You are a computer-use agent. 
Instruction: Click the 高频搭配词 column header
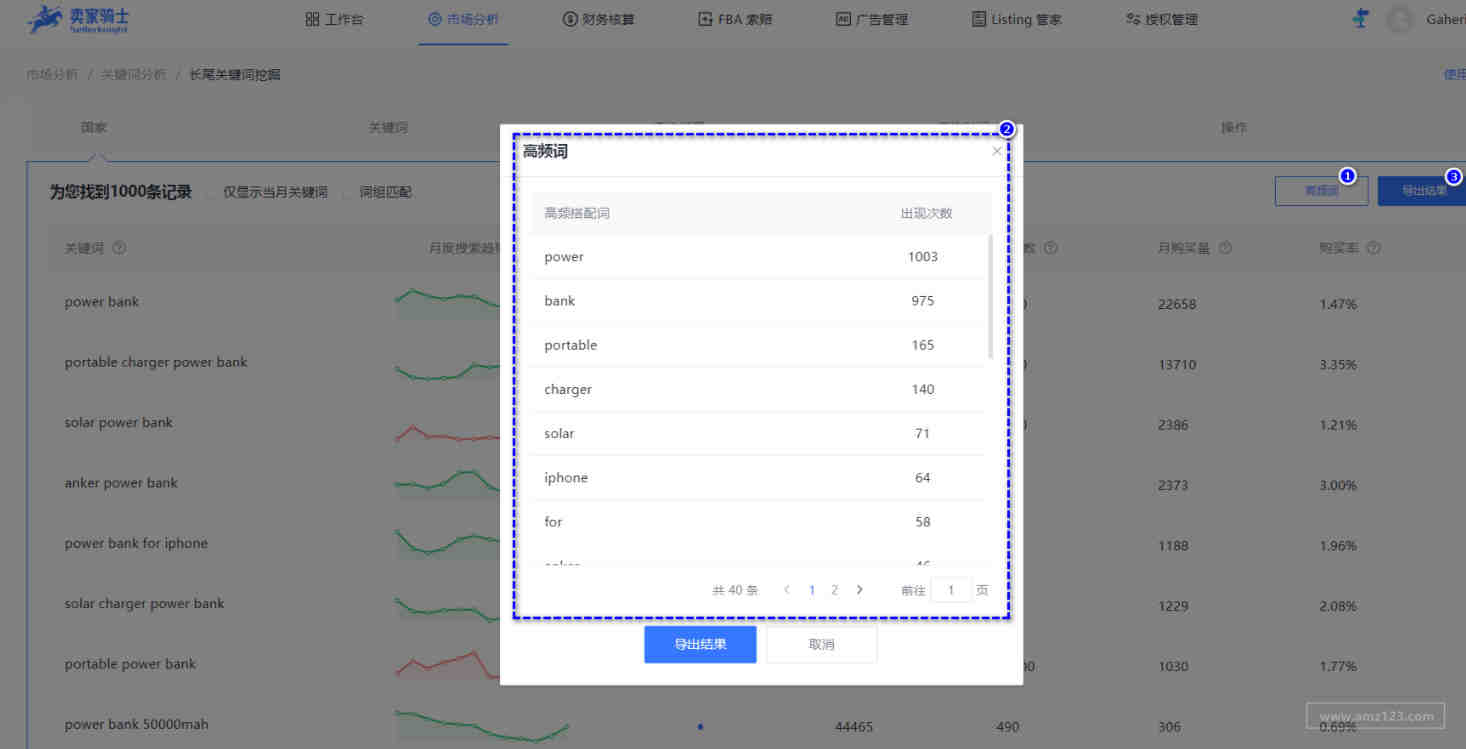pyautogui.click(x=577, y=214)
